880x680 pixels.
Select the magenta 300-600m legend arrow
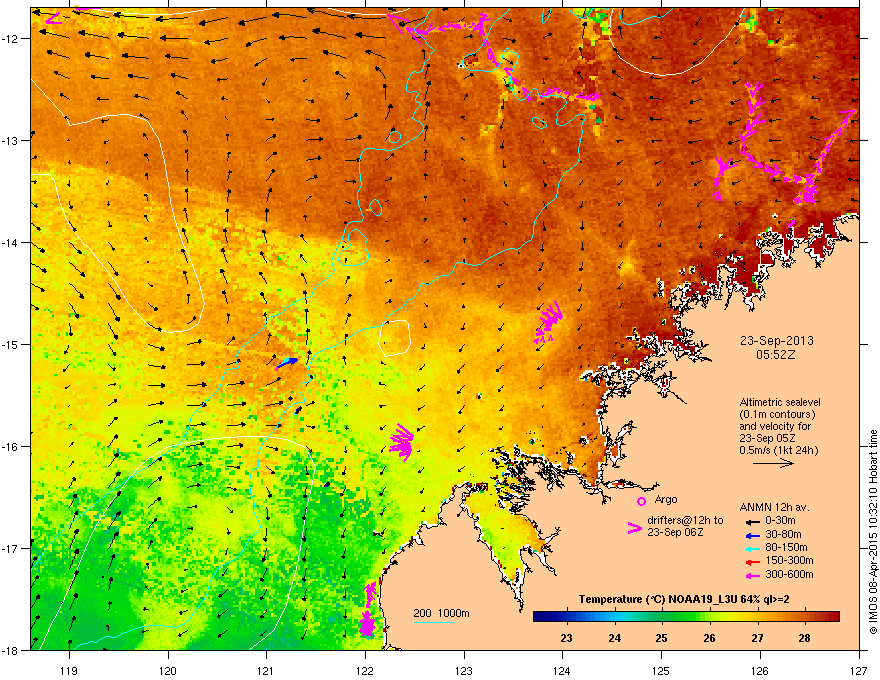point(752,576)
